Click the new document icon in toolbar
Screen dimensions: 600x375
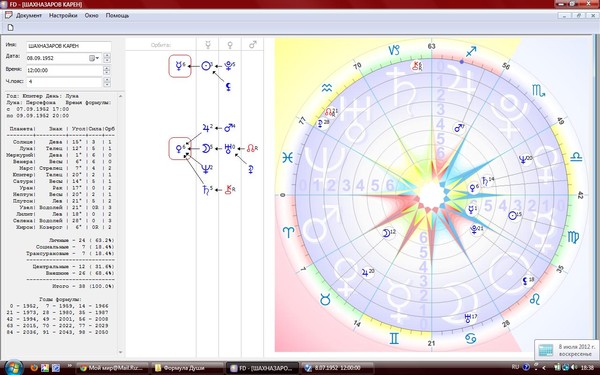point(10,27)
